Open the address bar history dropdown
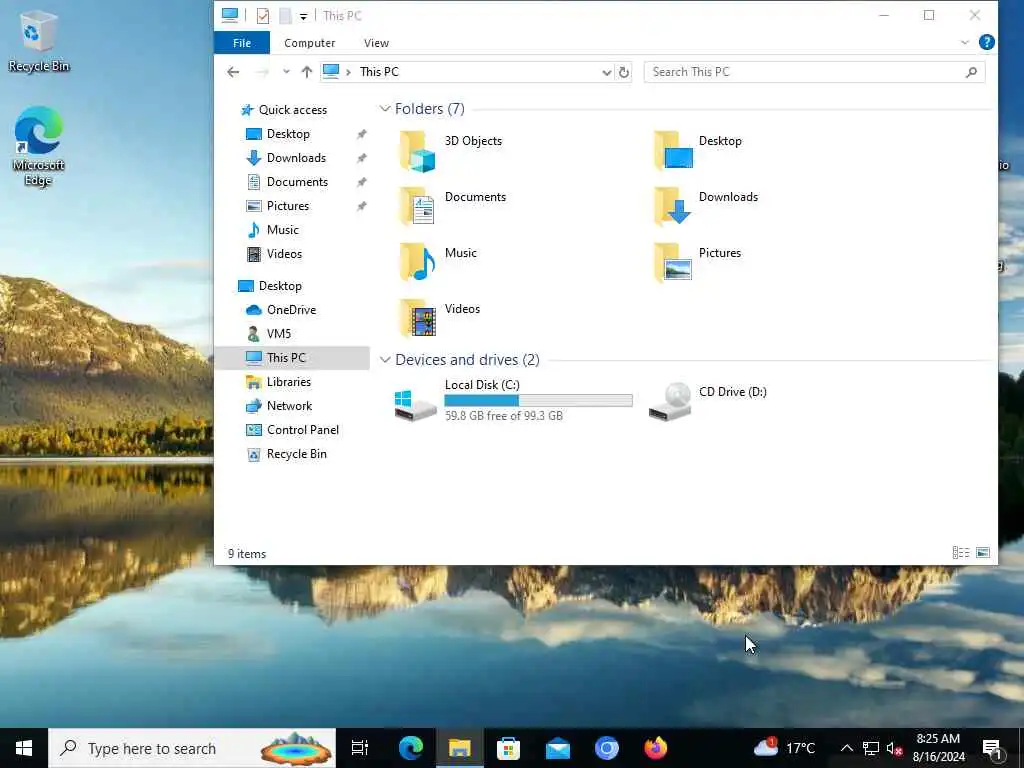This screenshot has width=1024, height=768. (x=607, y=72)
